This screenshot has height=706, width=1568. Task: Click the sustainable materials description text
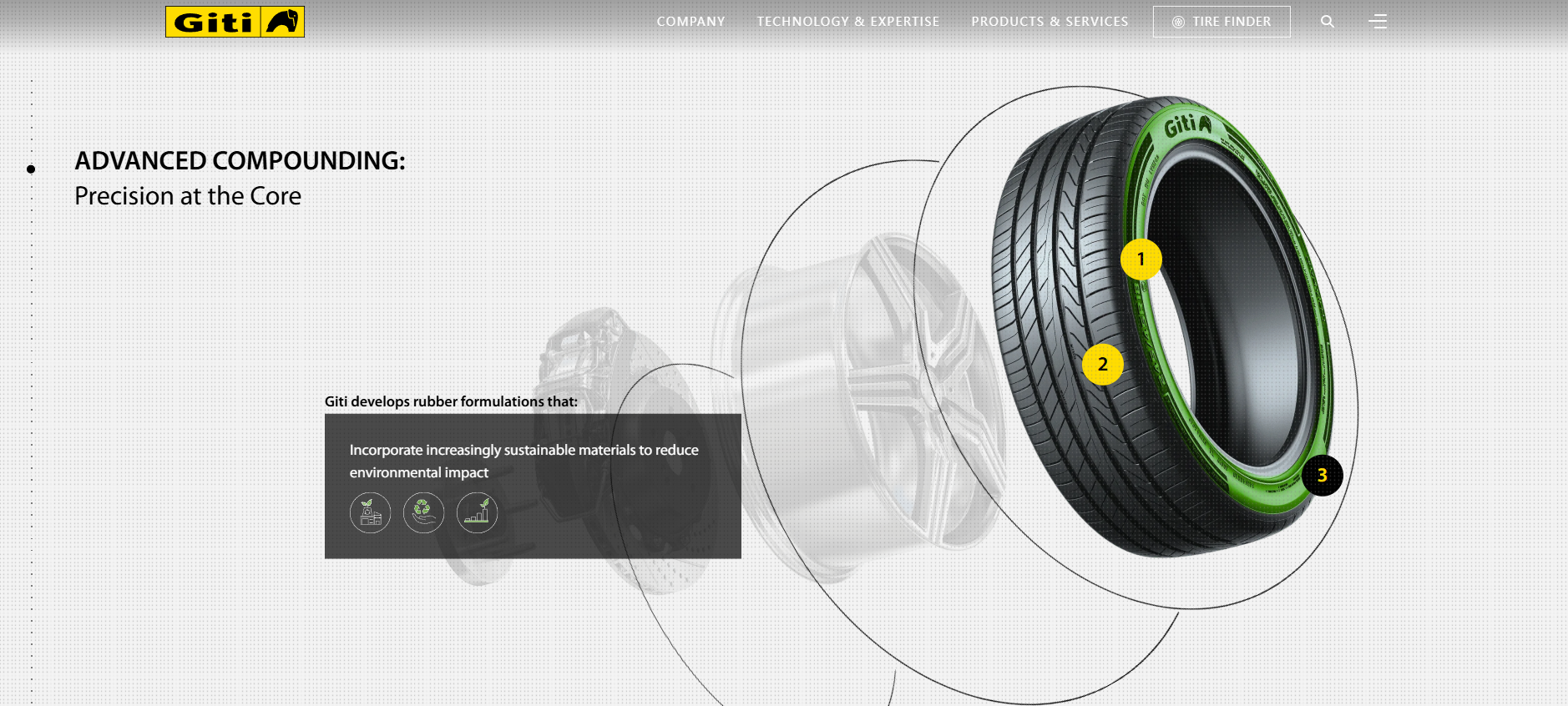click(x=524, y=461)
